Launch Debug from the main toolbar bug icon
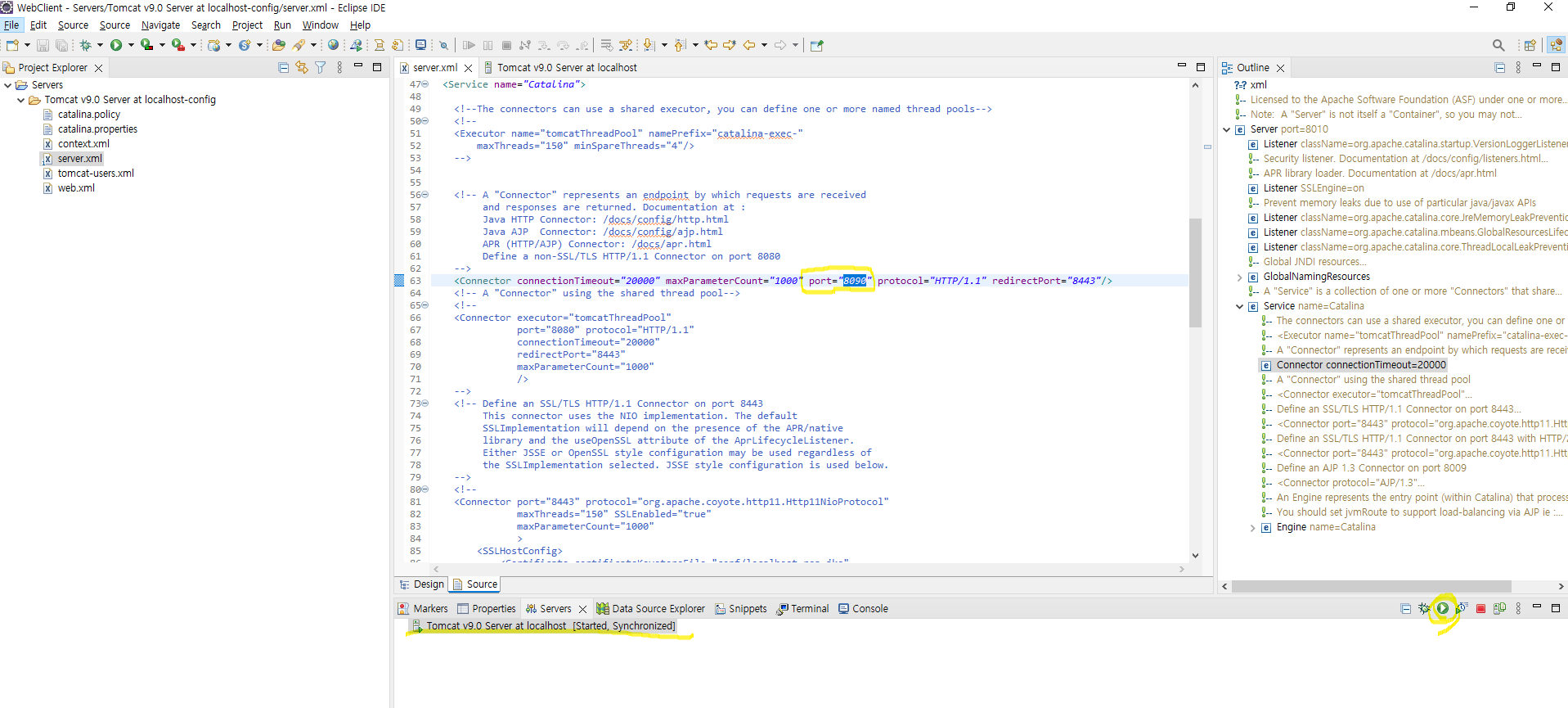Screen dimensions: 1568x708 (85, 45)
